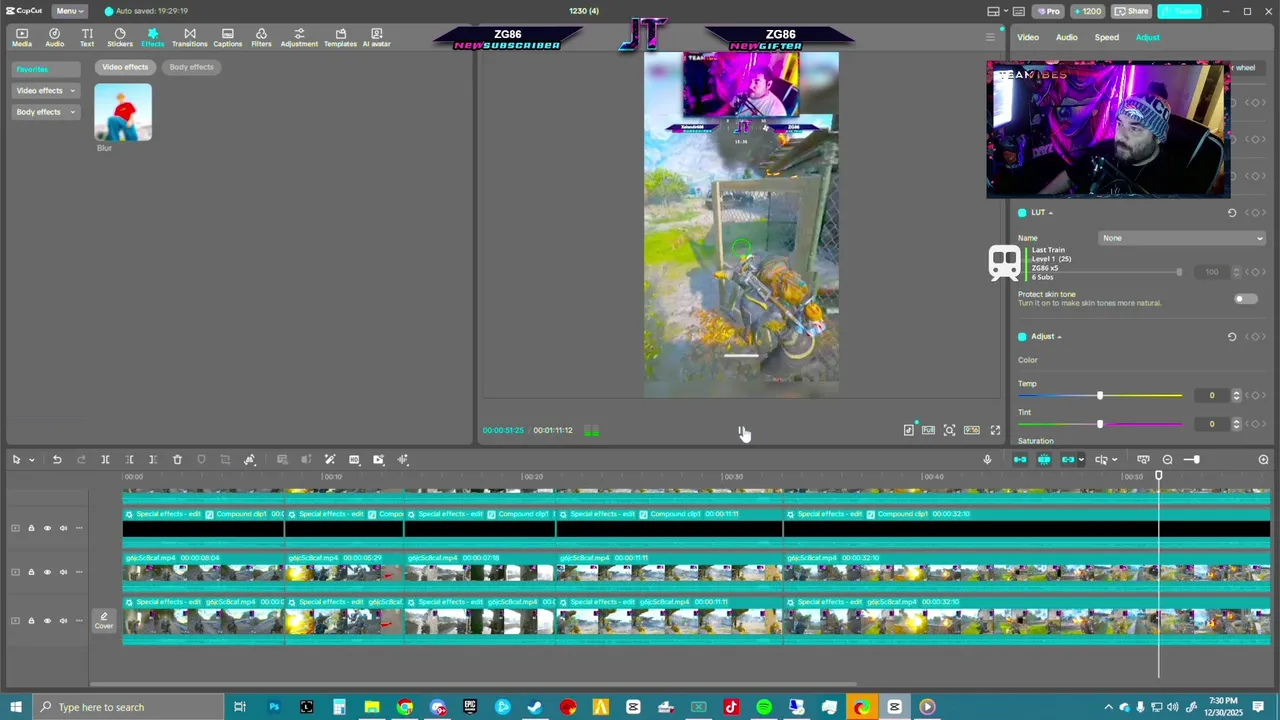
Task: Click the Pro button
Action: point(1048,11)
